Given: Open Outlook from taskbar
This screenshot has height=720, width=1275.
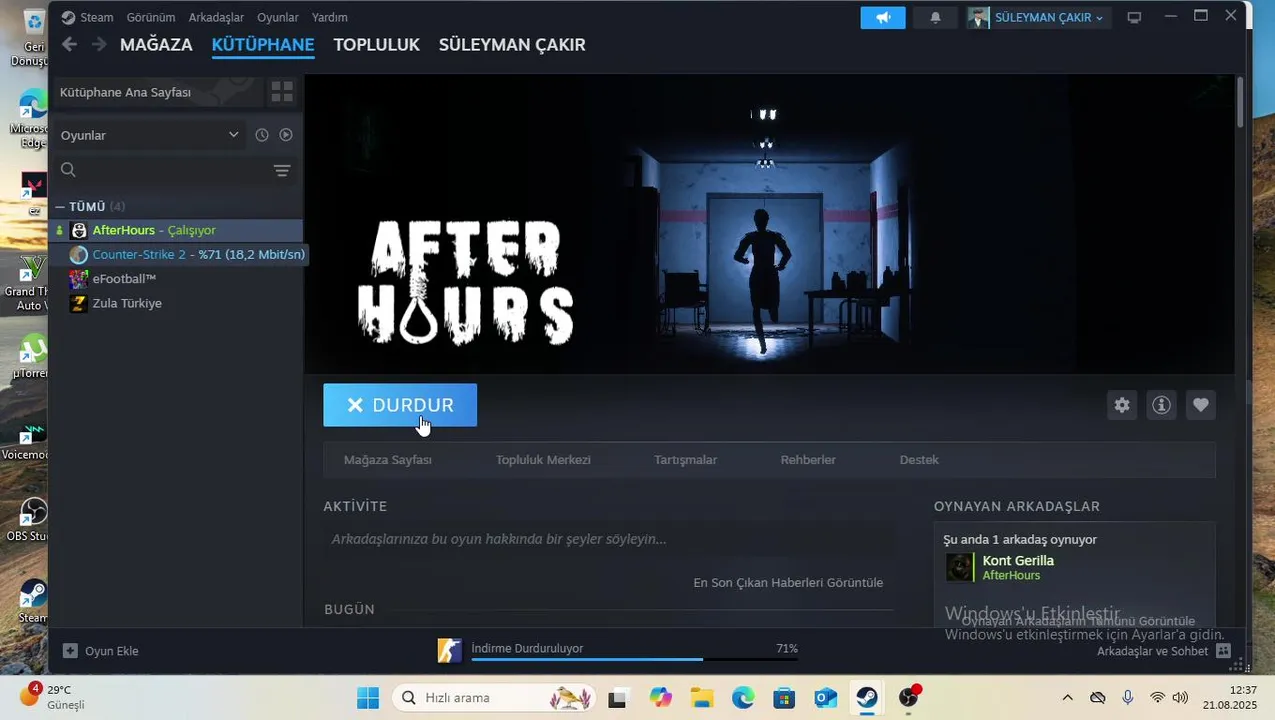Looking at the screenshot, I should point(825,697).
